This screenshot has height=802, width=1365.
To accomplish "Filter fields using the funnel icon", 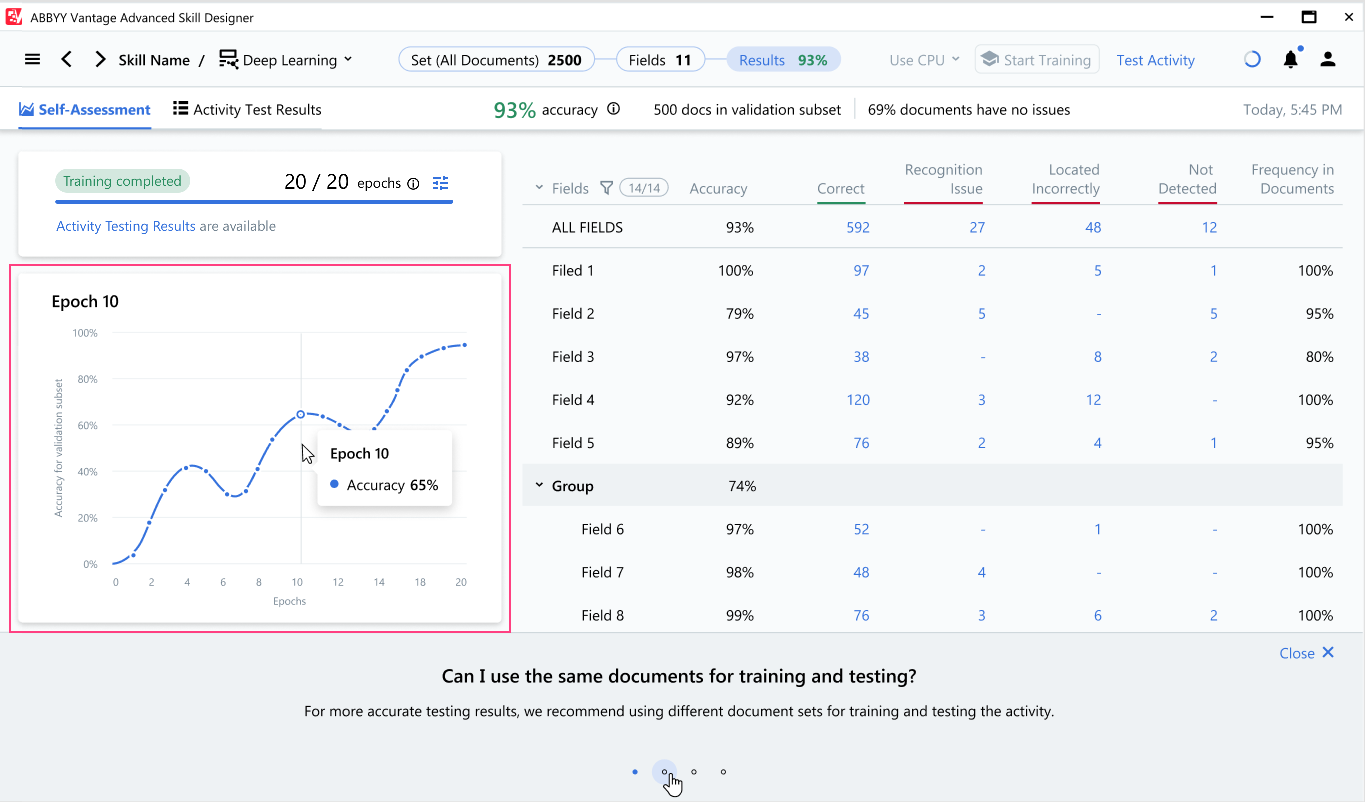I will [607, 187].
